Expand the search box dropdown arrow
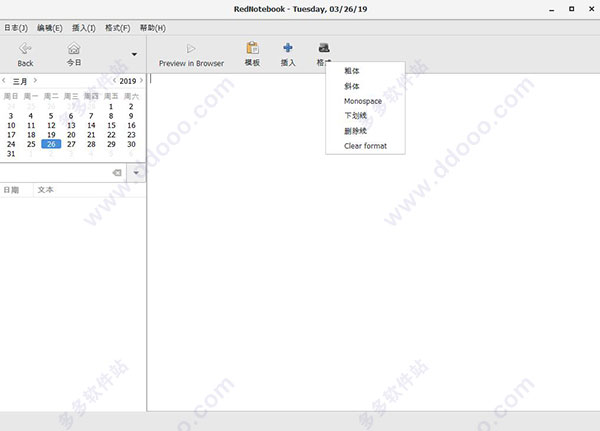 [136, 173]
